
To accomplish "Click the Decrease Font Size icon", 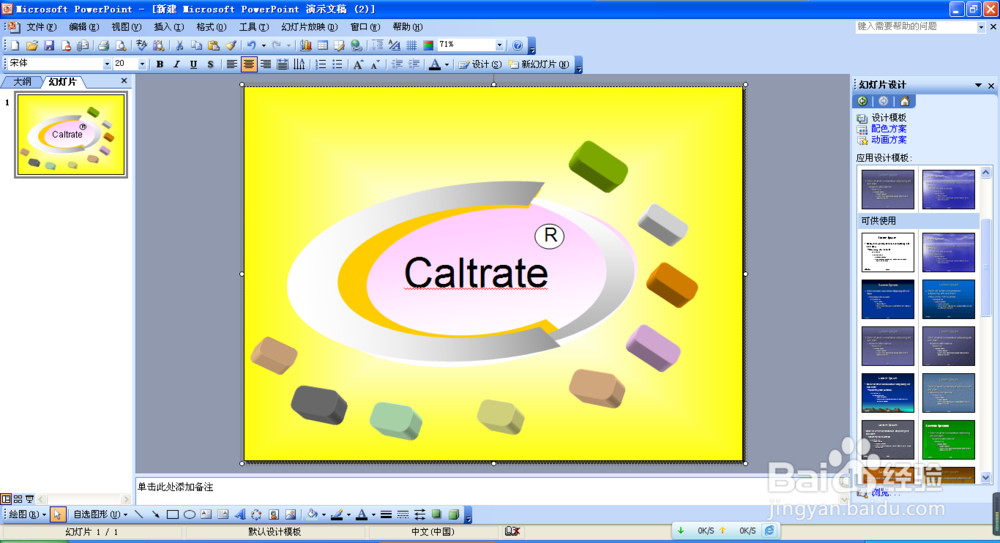I will tap(375, 64).
